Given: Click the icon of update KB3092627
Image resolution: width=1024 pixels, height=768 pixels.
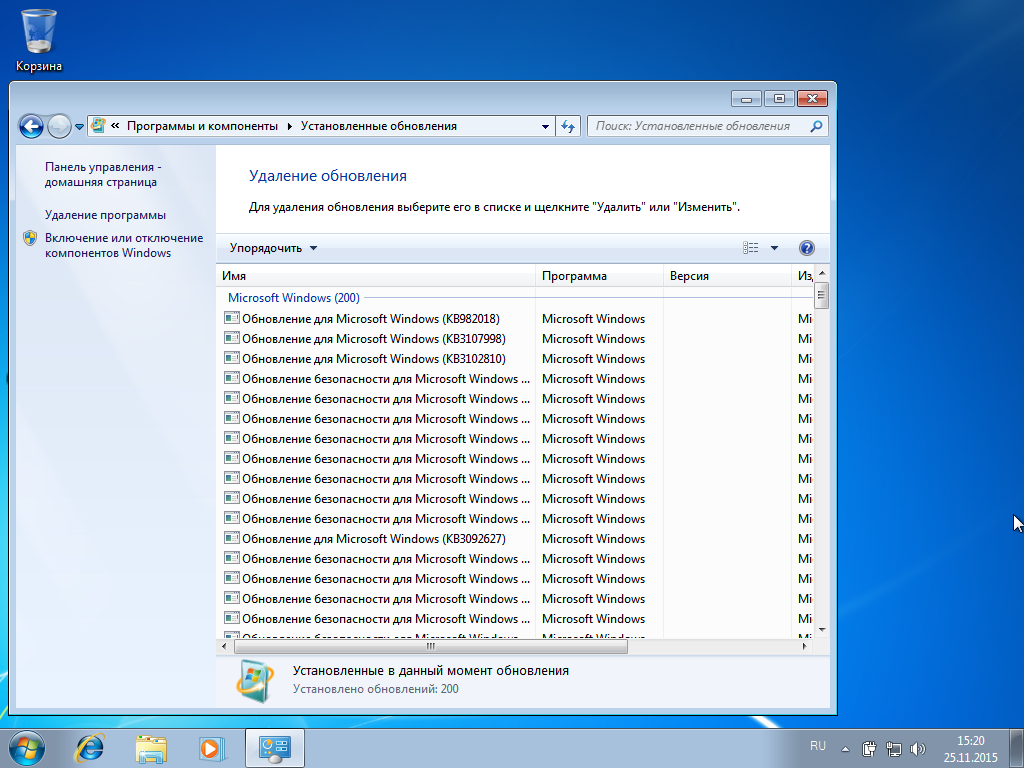Looking at the screenshot, I should 231,538.
